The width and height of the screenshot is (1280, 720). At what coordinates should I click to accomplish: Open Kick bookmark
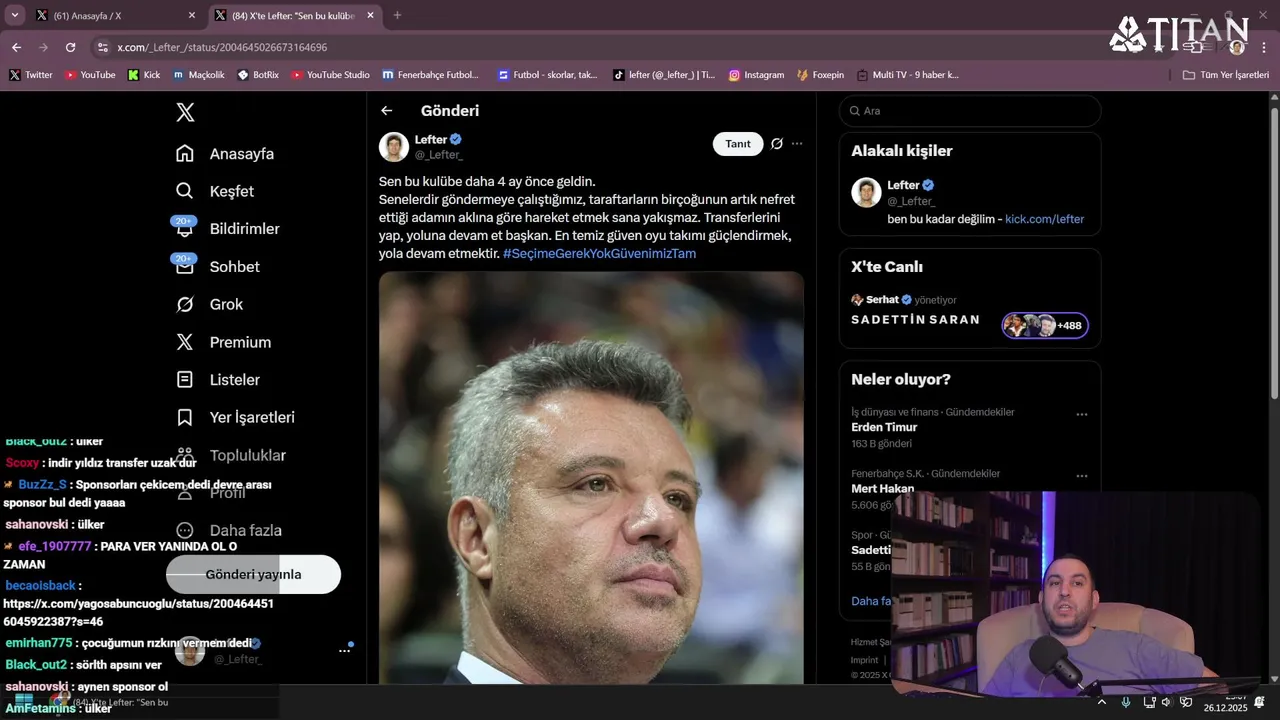144,75
